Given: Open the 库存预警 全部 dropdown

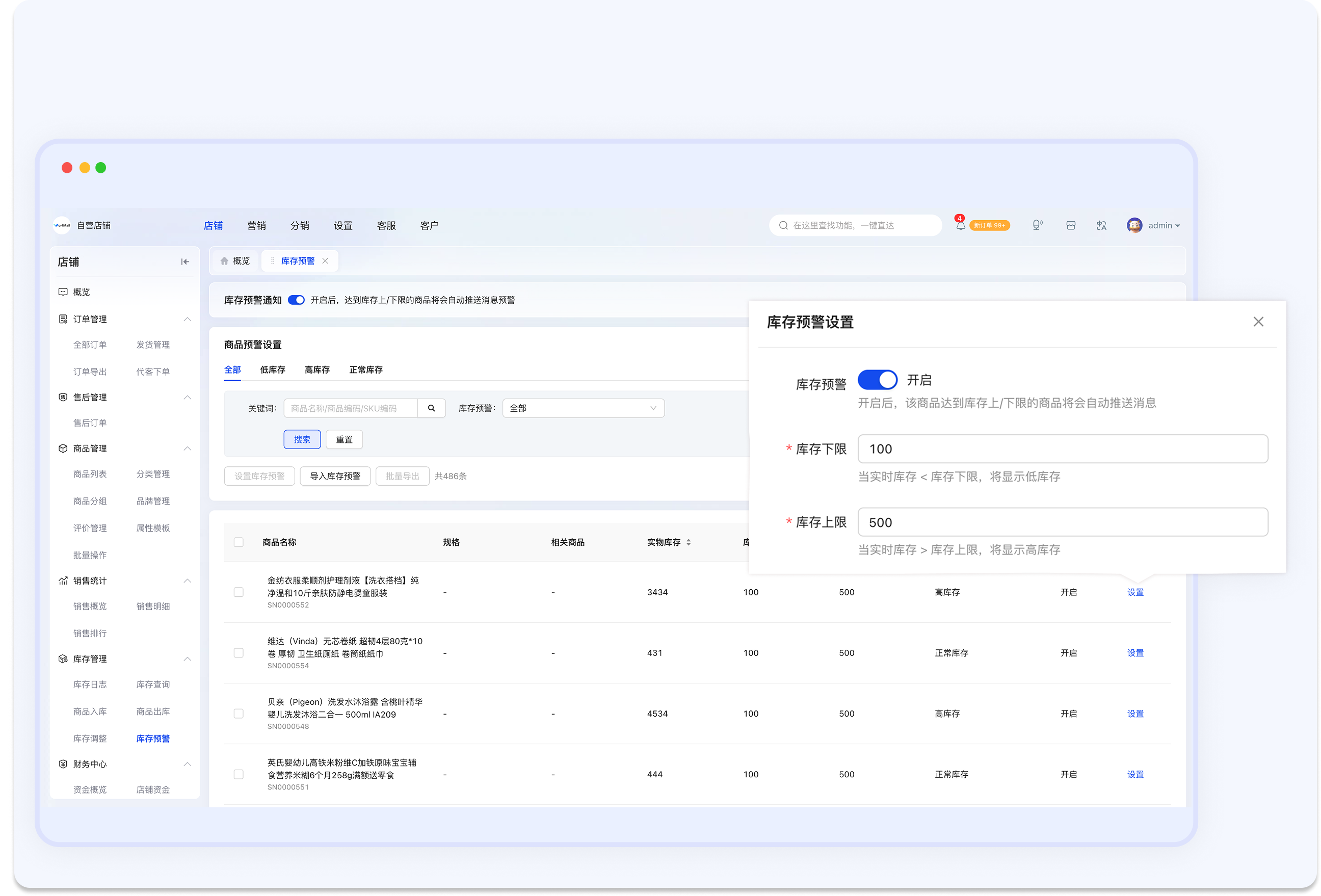Looking at the screenshot, I should coord(583,408).
